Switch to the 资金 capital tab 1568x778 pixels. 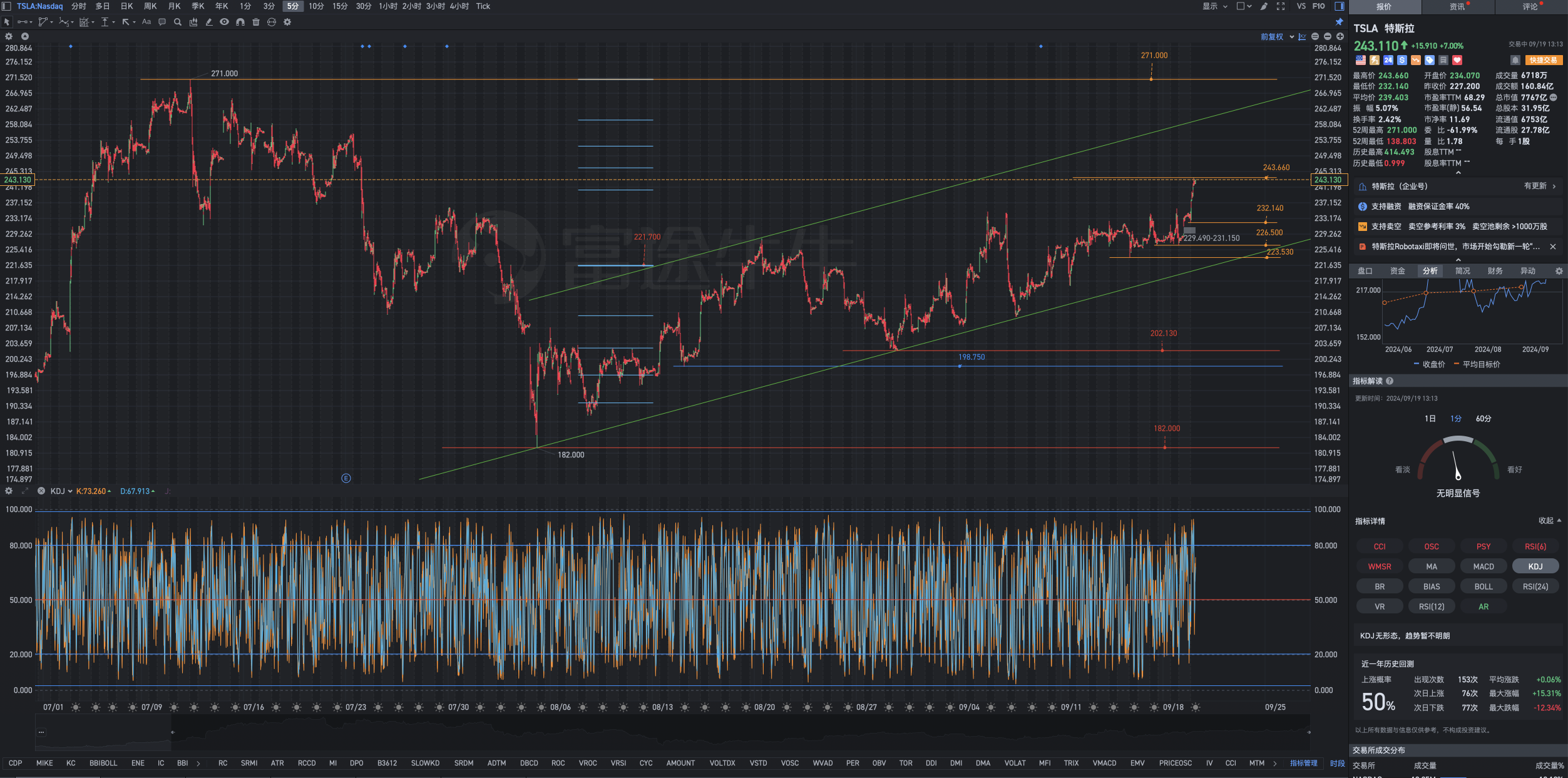coord(1398,271)
